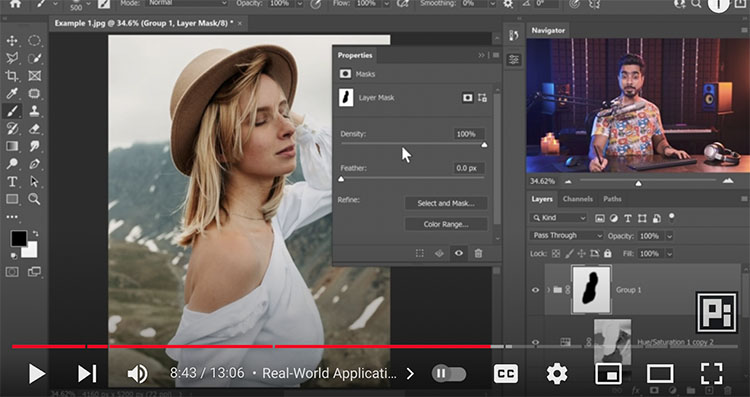Toggle the YouTube autoplay switch

coord(449,373)
